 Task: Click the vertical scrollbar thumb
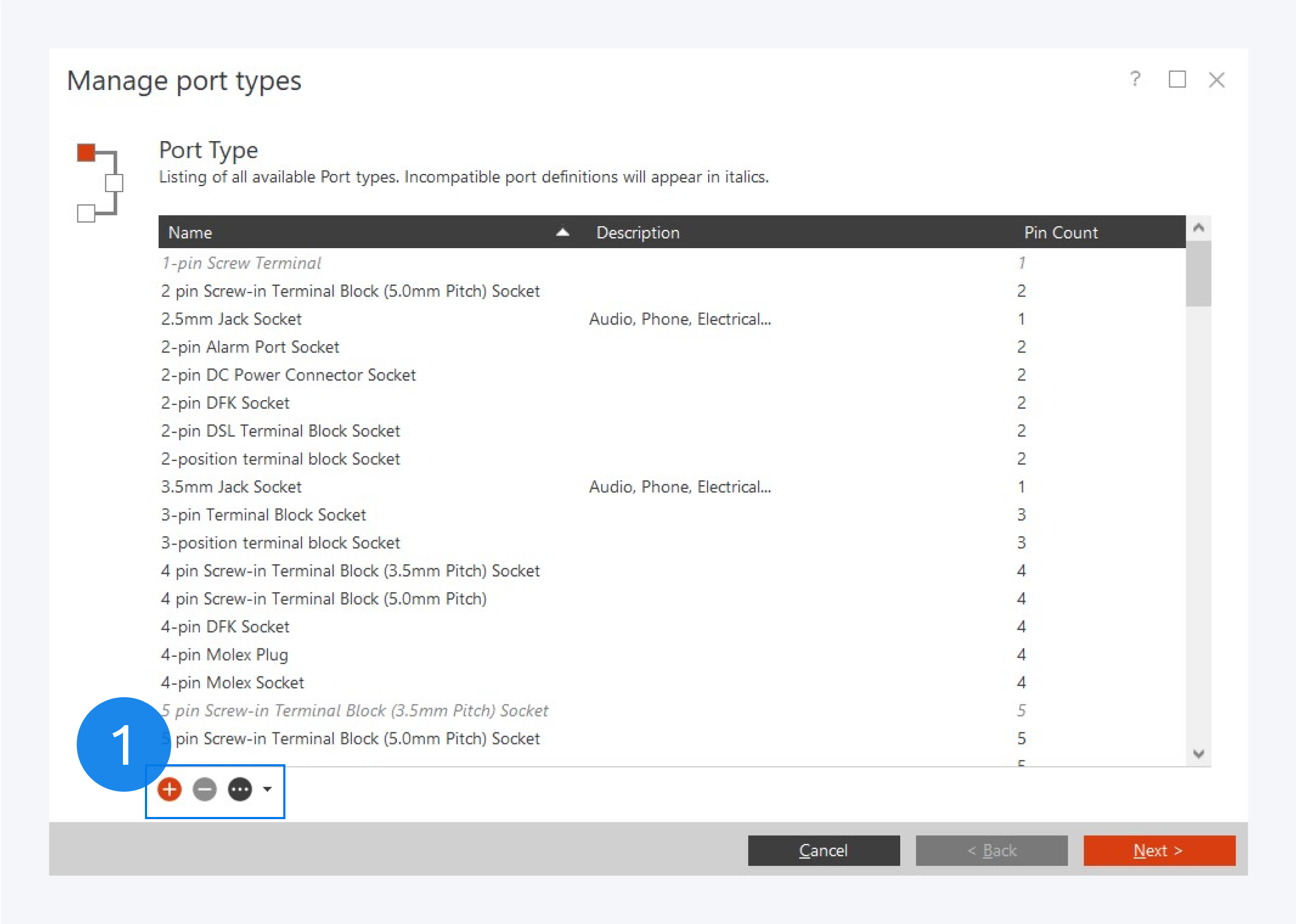tap(1199, 273)
